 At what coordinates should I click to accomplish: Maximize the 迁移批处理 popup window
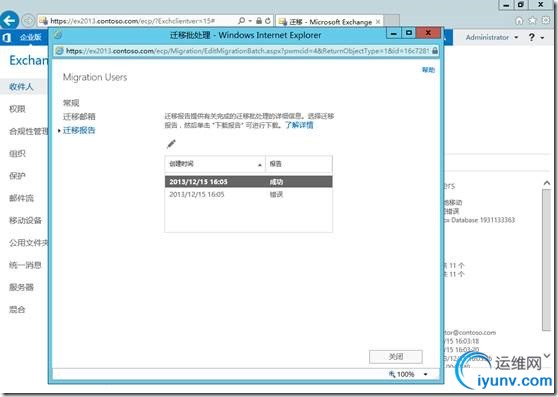tap(409, 33)
